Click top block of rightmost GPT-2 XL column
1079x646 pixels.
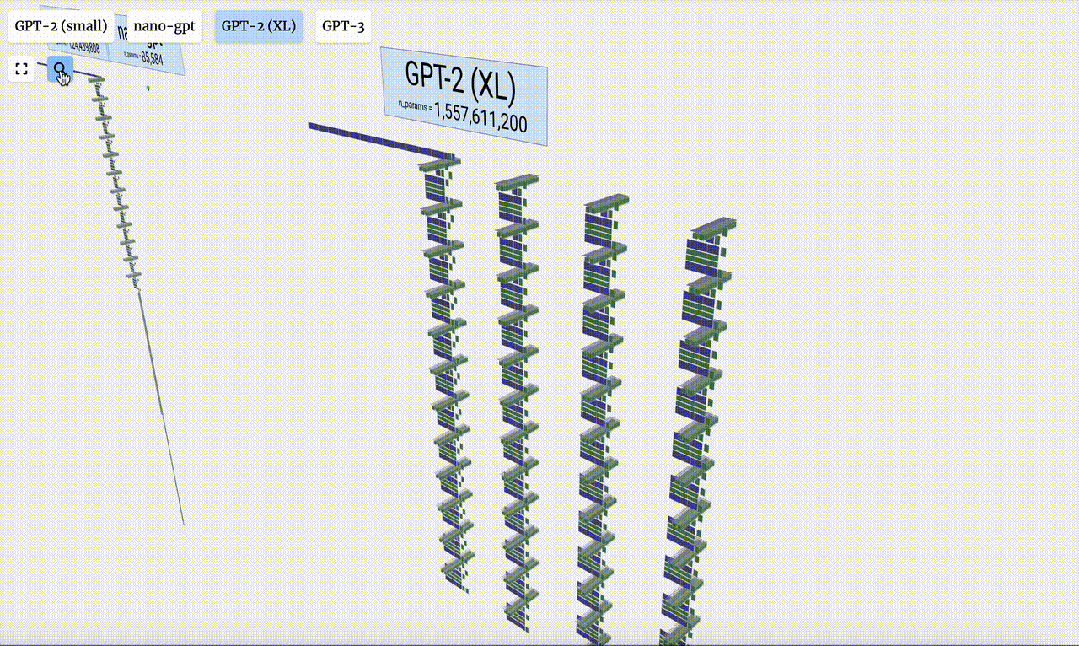(714, 228)
